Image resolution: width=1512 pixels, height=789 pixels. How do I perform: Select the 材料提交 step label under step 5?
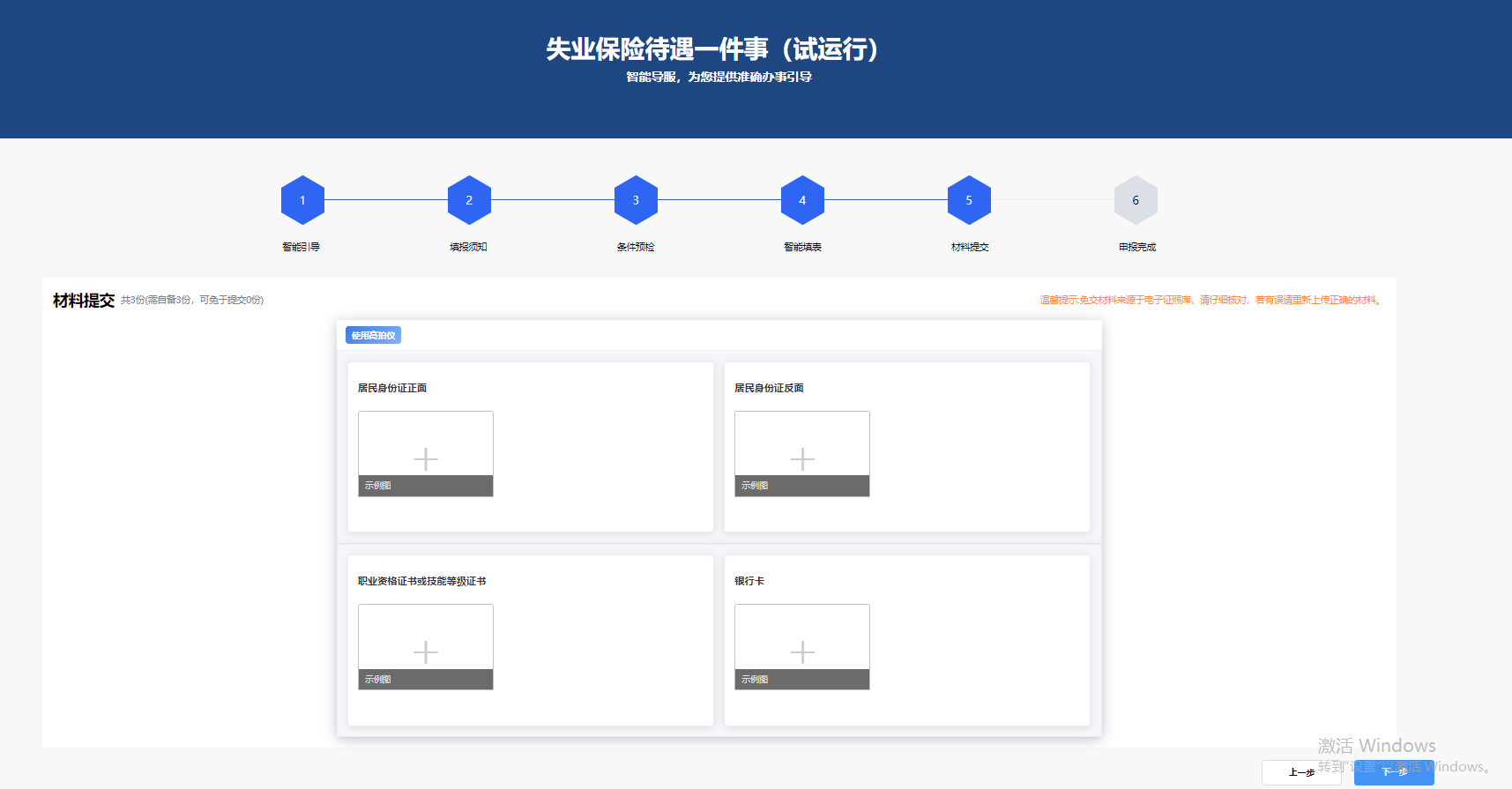click(970, 247)
